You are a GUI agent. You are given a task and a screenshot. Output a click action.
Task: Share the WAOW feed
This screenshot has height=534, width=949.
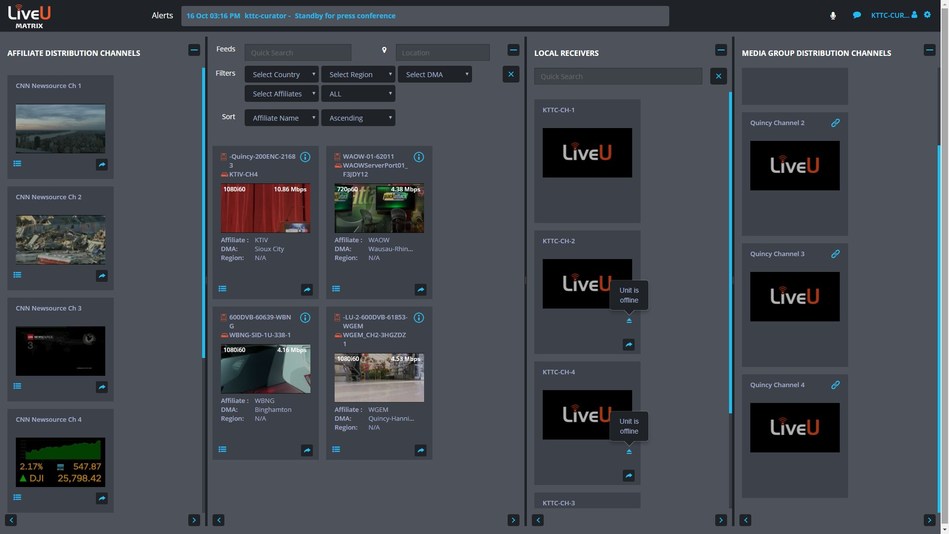click(421, 289)
